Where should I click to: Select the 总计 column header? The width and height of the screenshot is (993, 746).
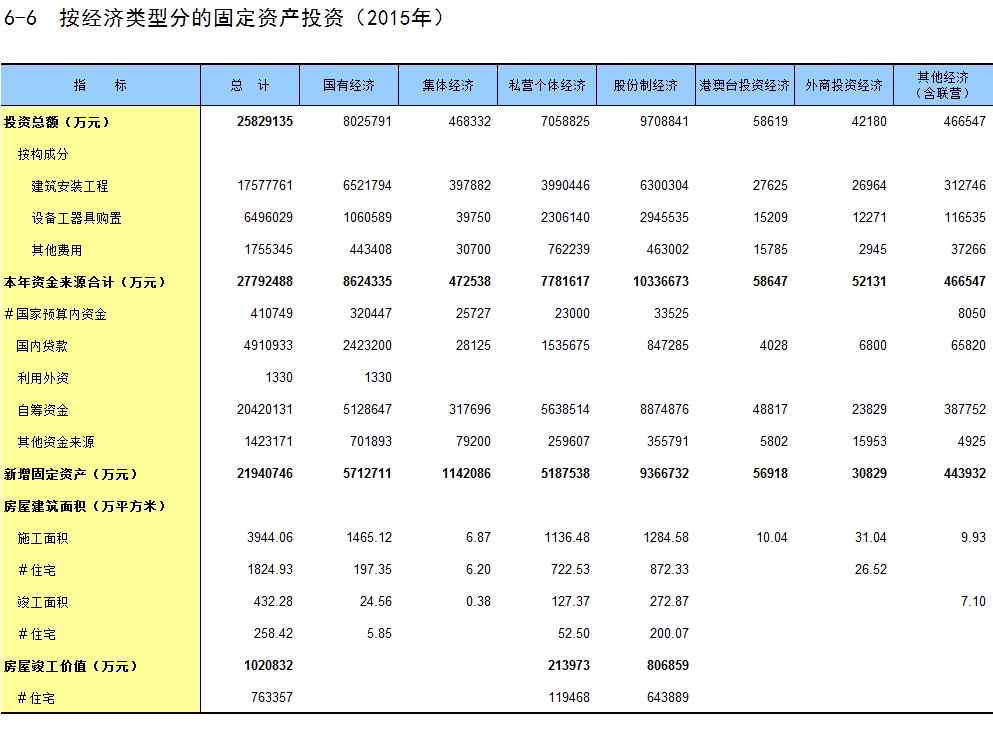[x=249, y=86]
